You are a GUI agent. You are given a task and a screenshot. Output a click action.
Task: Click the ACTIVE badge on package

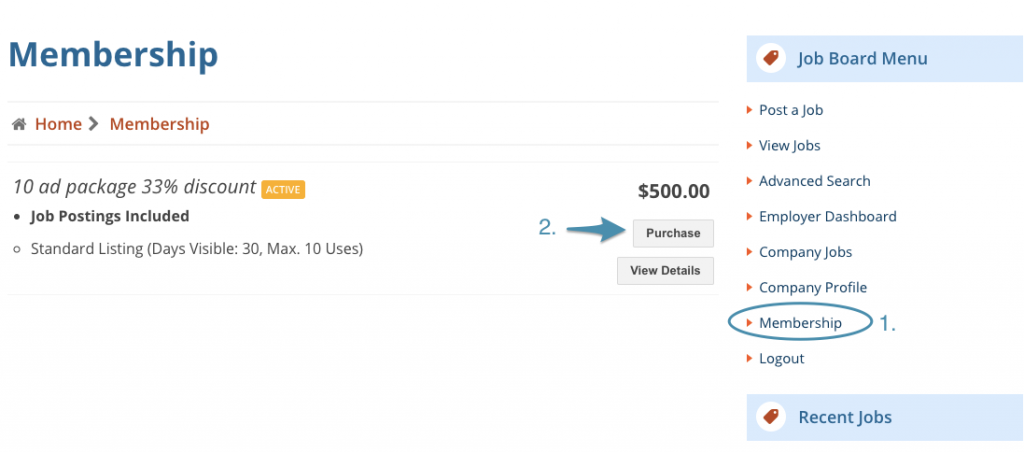(283, 189)
